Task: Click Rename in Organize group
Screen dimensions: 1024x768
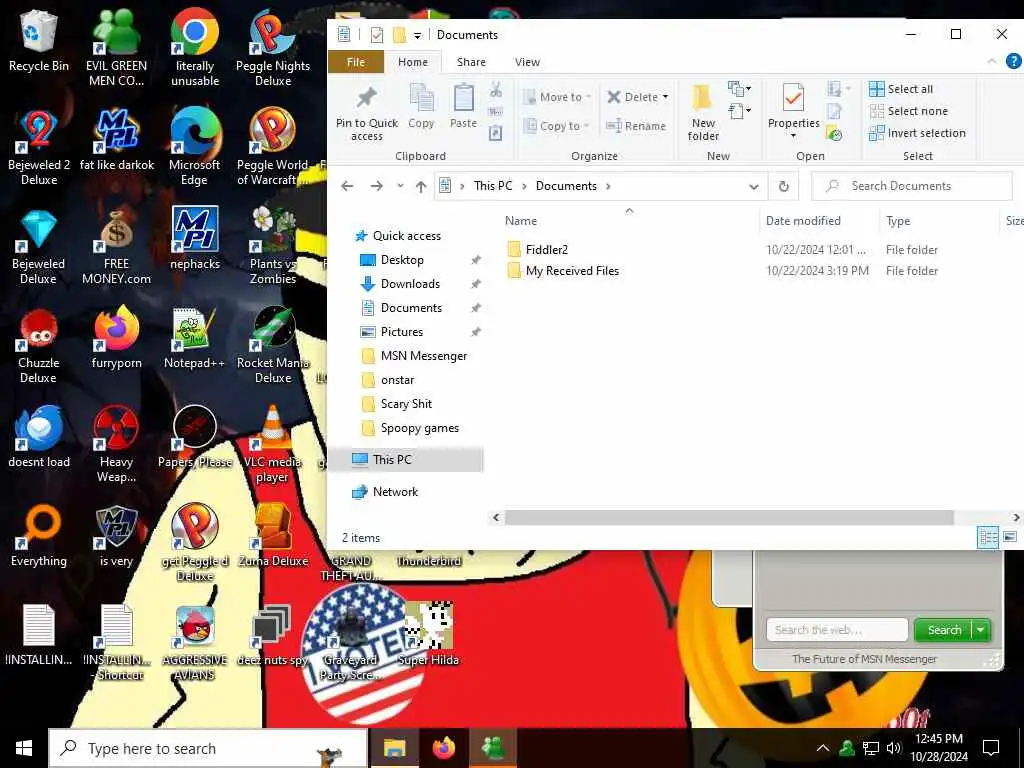Action: coord(636,125)
